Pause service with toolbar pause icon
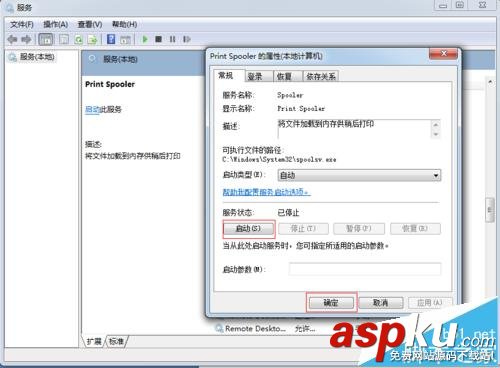This screenshot has height=368, width=500. coord(172,39)
